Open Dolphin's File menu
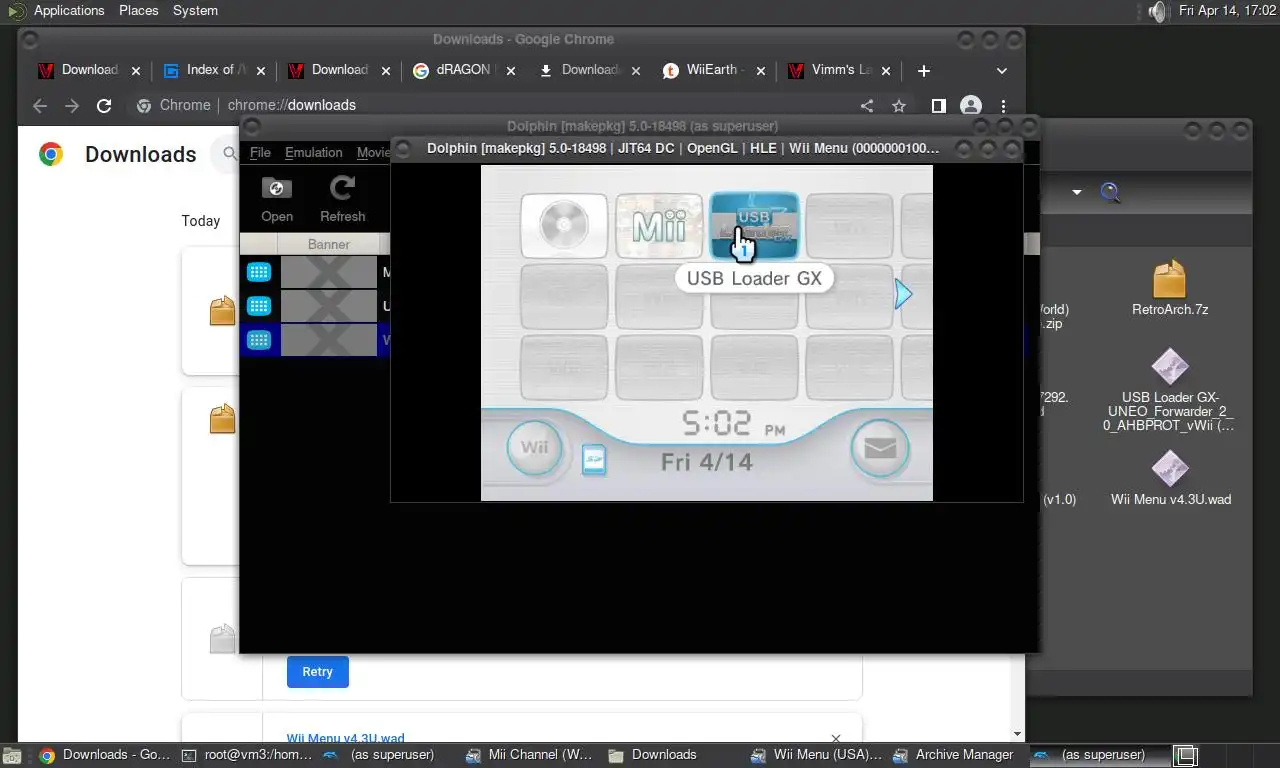 click(x=260, y=152)
